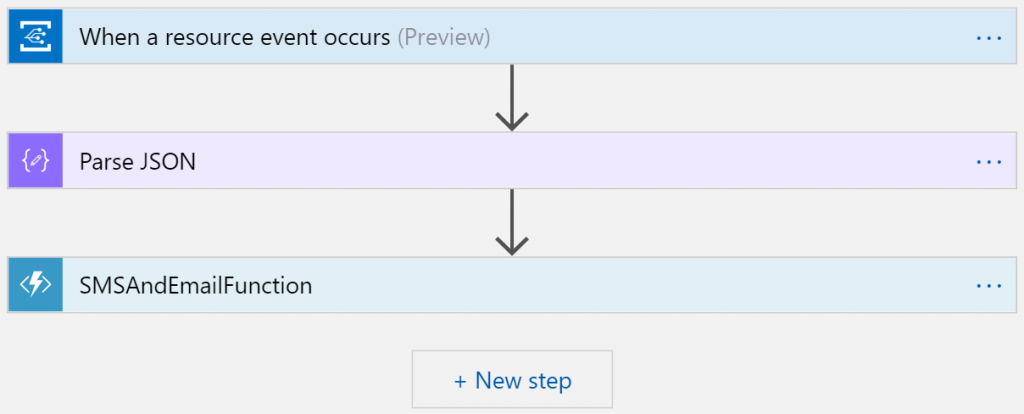The height and width of the screenshot is (414, 1024).
Task: Click the "(Preview)" label on the trigger
Action: (x=444, y=37)
